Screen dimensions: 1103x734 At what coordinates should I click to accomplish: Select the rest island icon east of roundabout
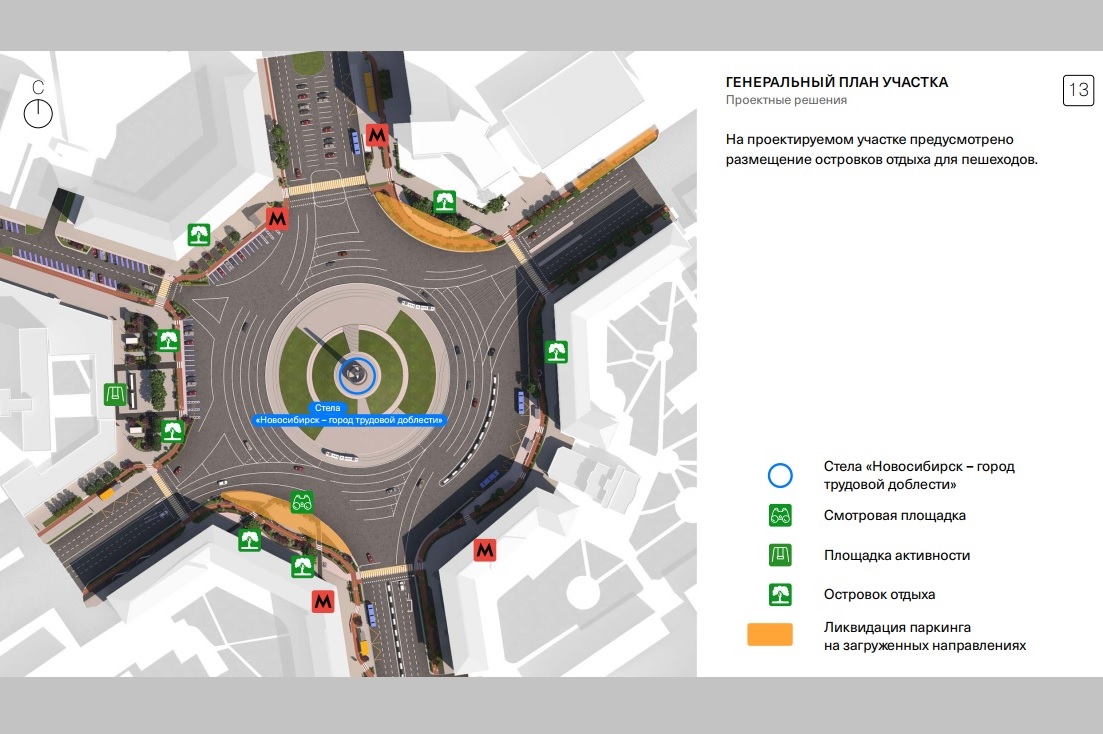point(556,352)
